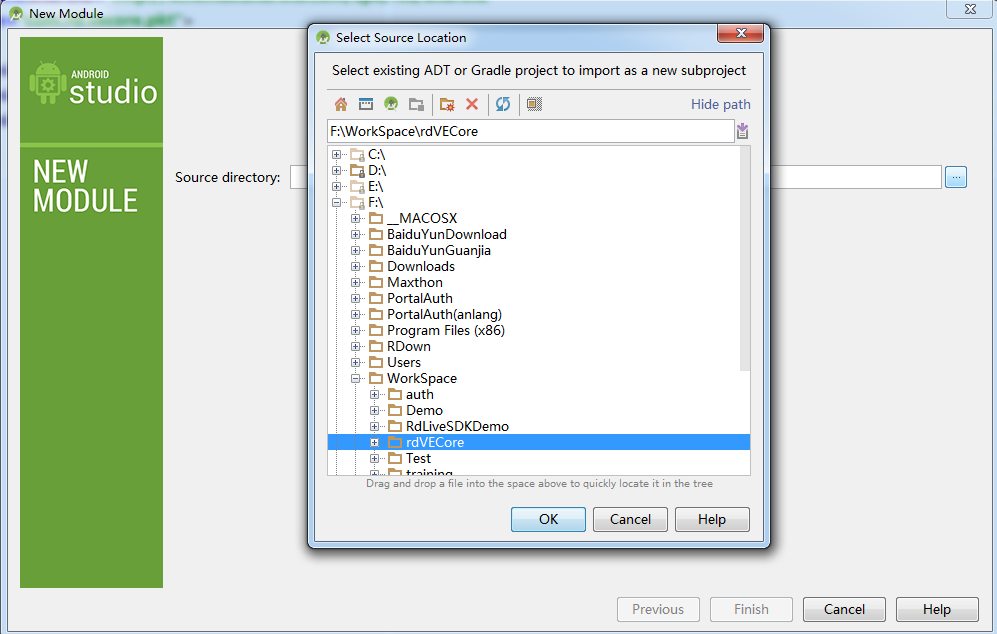Screen dimensions: 997x634
Task: Select the highlighted rdVECore folder
Action: tap(435, 443)
